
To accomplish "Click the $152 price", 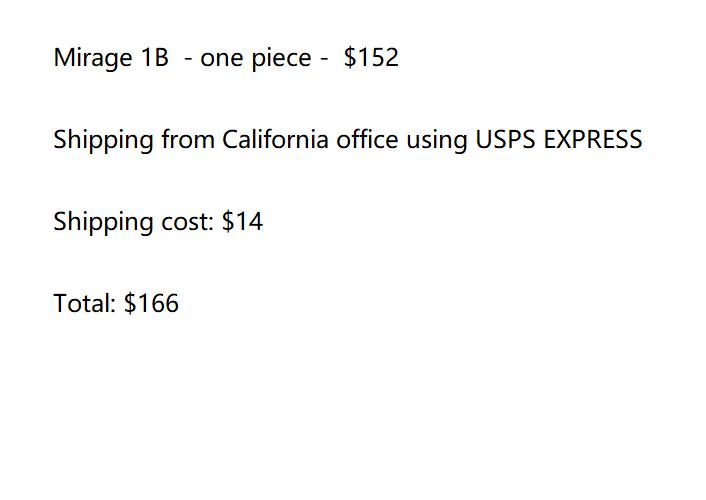I will 371,57.
